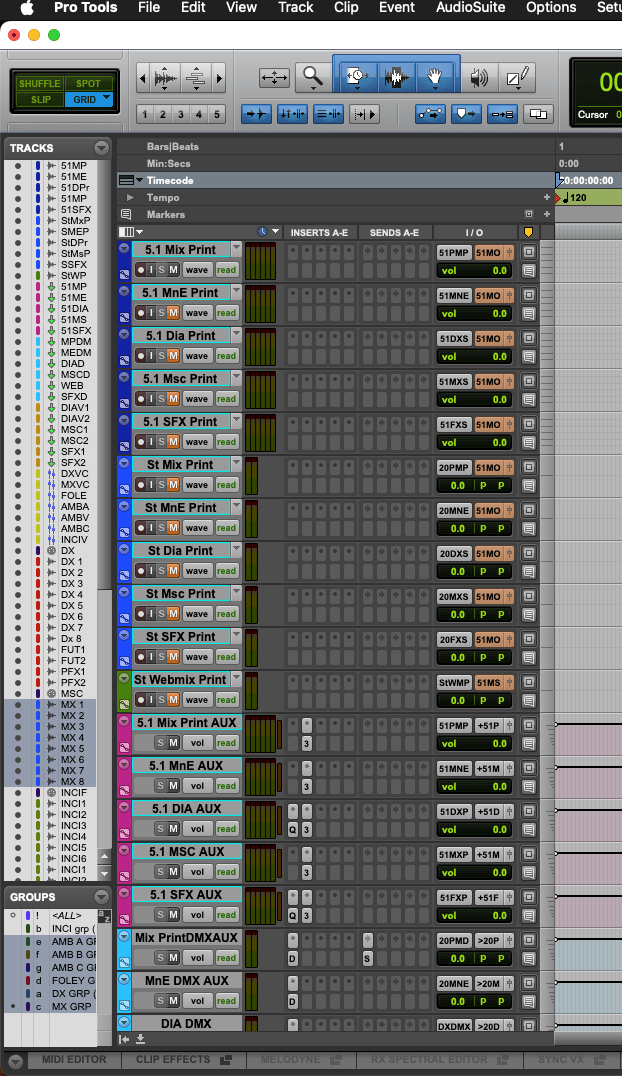Open the Markers ruler icon

pos(126,214)
